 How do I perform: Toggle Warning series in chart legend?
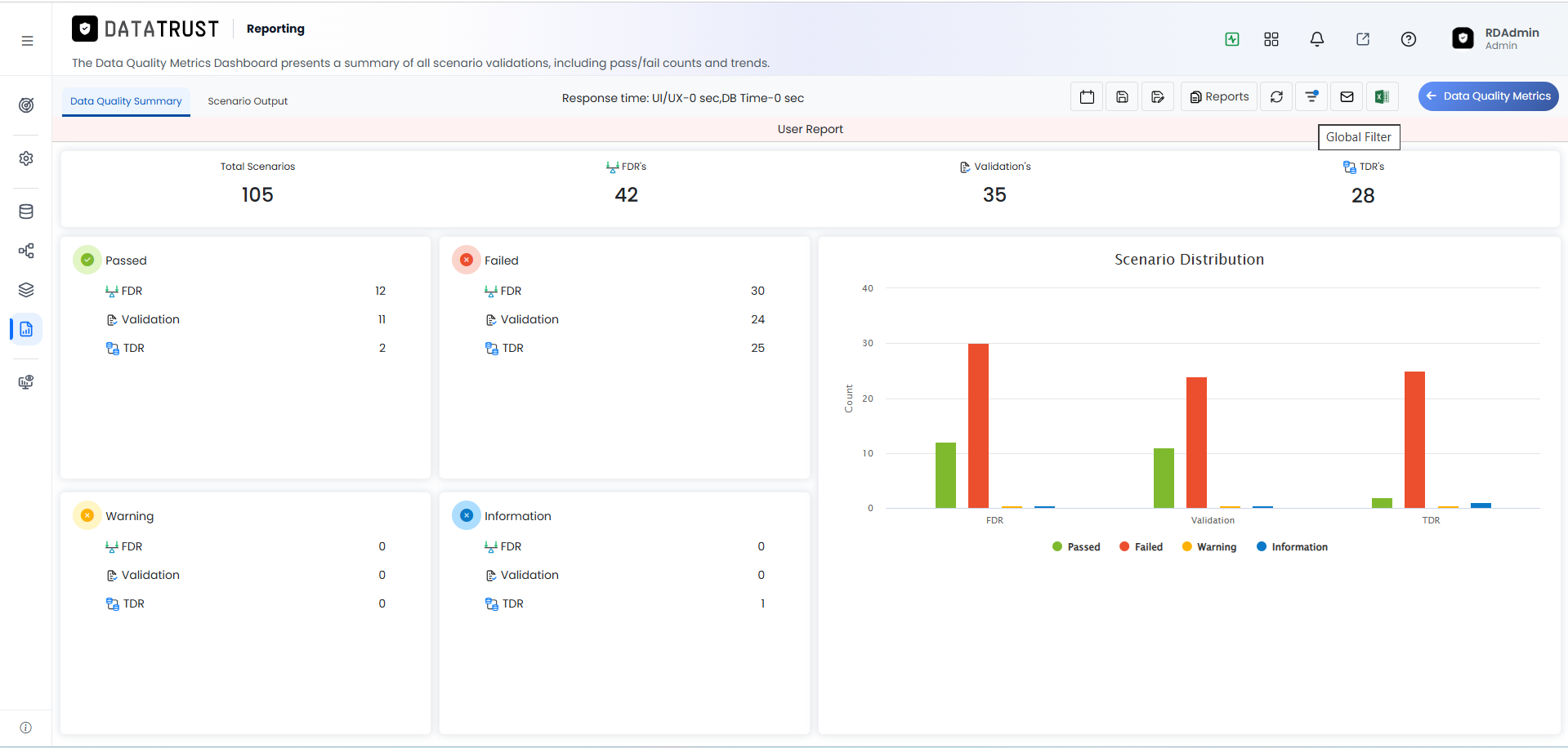point(1209,547)
